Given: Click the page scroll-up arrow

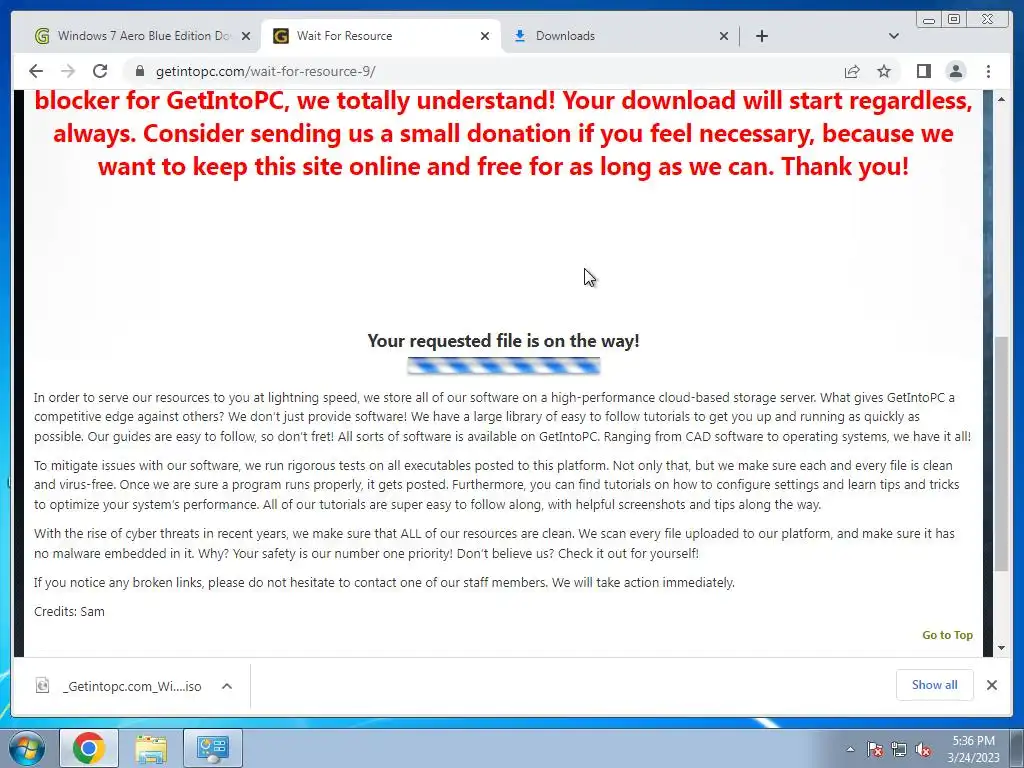Looking at the screenshot, I should click(1001, 99).
